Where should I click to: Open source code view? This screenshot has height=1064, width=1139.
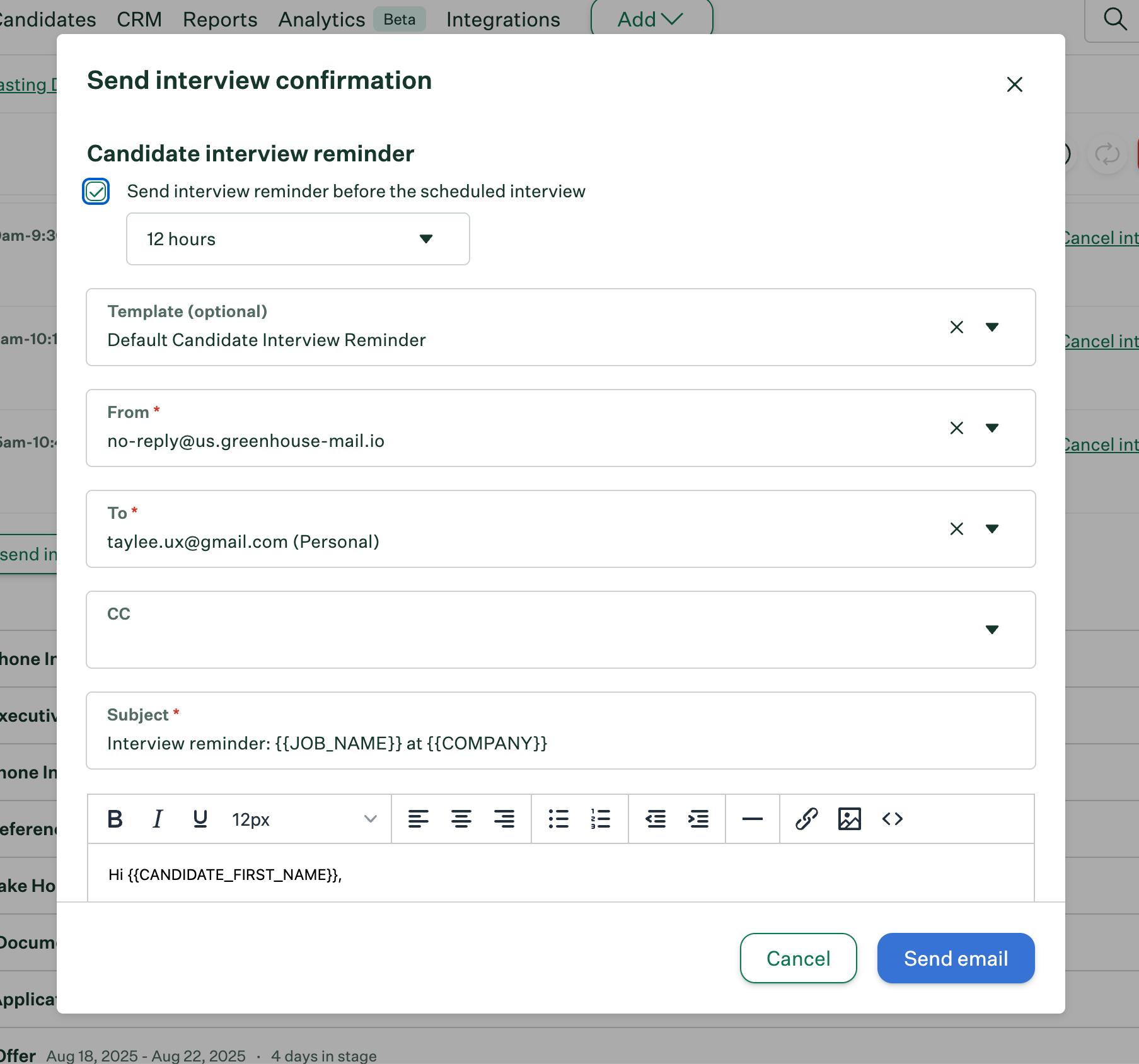(x=893, y=819)
